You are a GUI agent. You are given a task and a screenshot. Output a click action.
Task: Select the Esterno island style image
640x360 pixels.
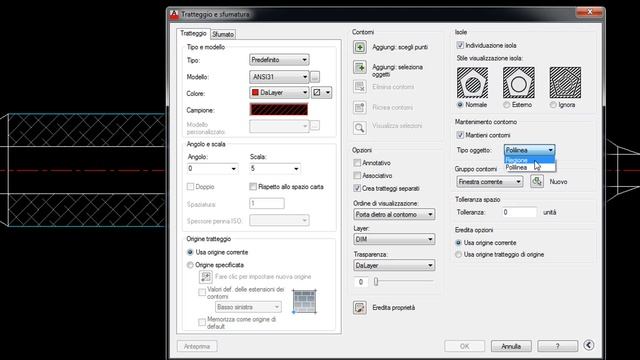pyautogui.click(x=518, y=82)
